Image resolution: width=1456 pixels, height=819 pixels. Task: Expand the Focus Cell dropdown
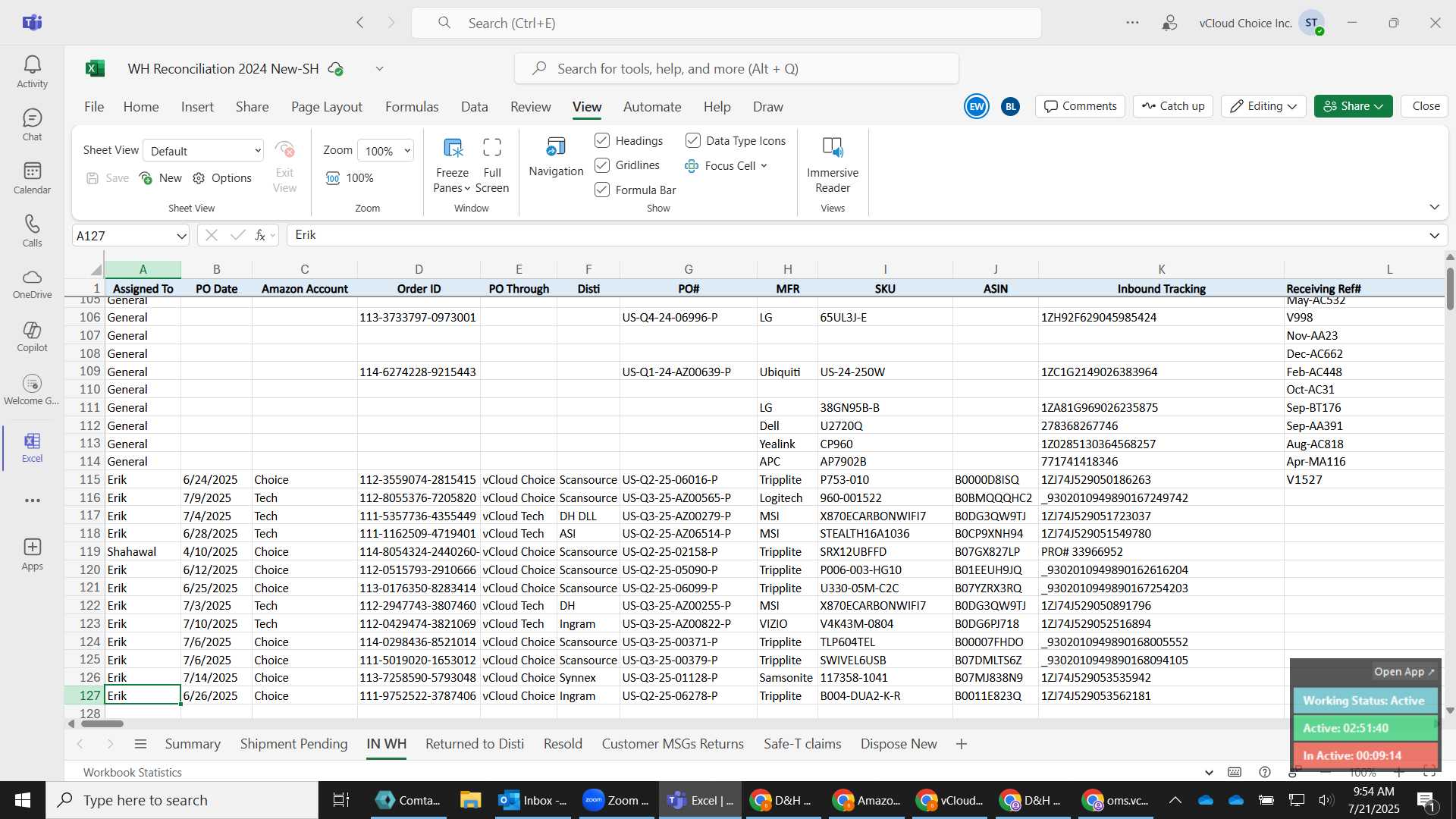point(764,165)
